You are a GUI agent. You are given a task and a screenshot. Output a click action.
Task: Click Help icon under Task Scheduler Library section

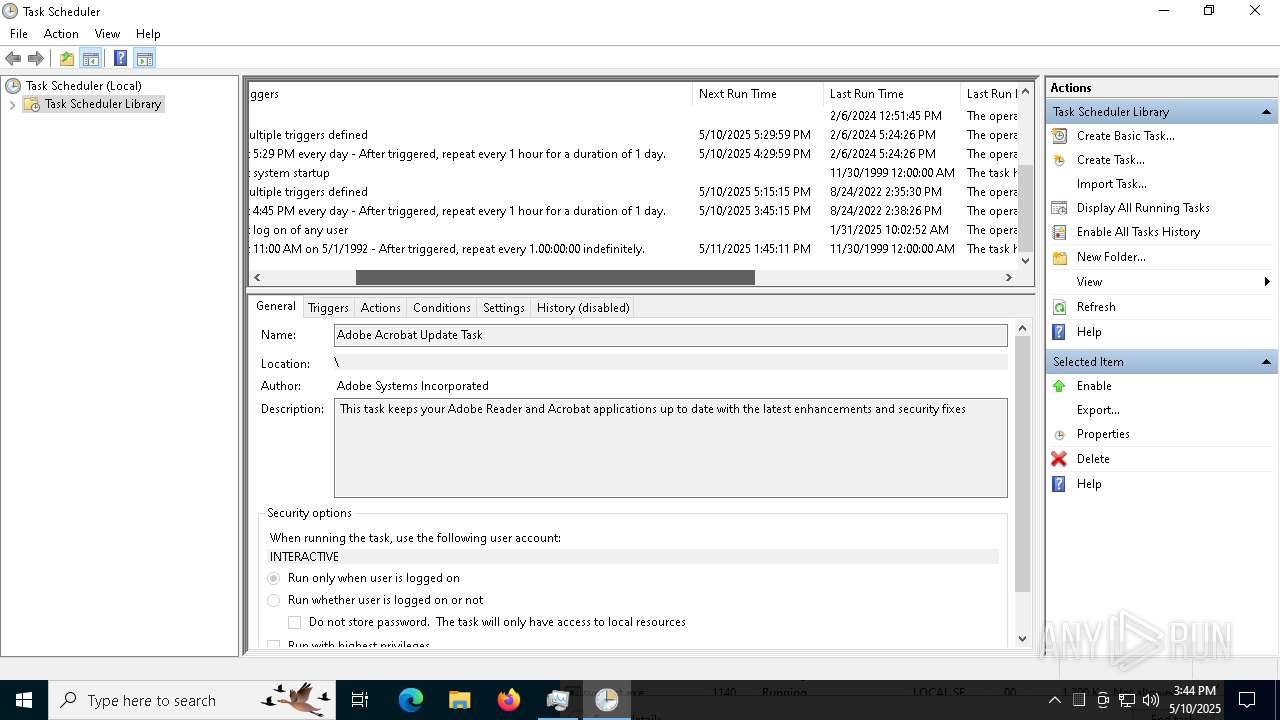[1059, 332]
